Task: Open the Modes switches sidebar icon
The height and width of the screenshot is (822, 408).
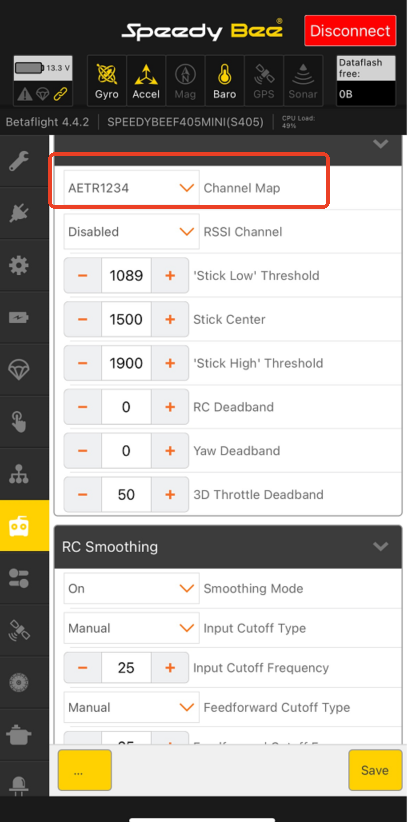Action: (19, 578)
